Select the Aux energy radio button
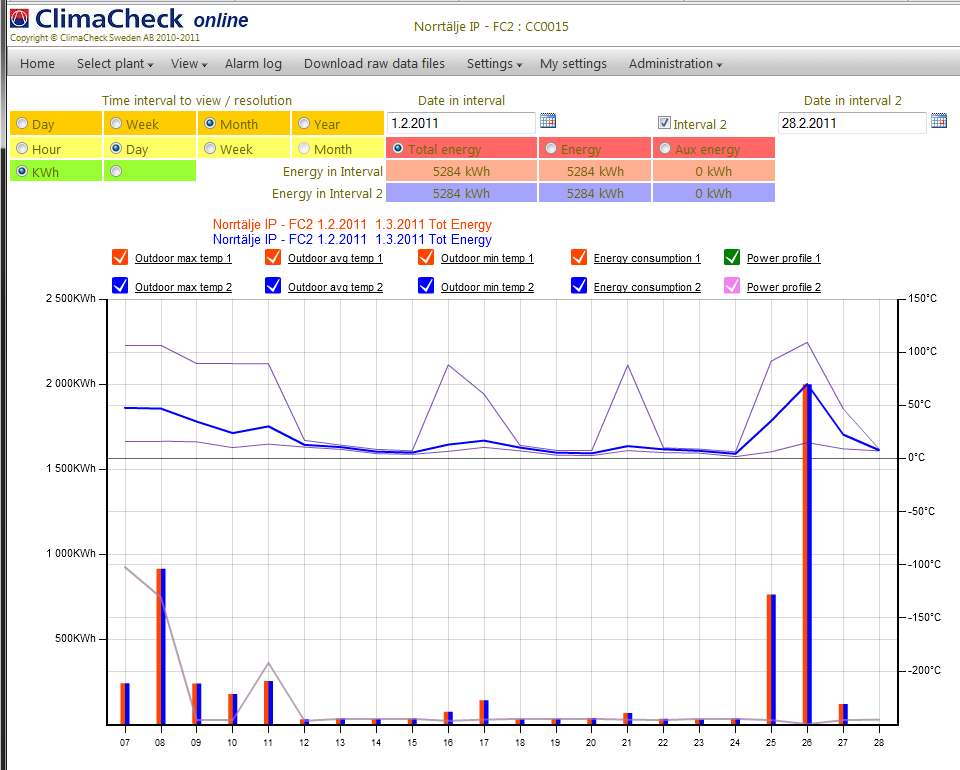The height and width of the screenshot is (770, 960). pyautogui.click(x=665, y=149)
